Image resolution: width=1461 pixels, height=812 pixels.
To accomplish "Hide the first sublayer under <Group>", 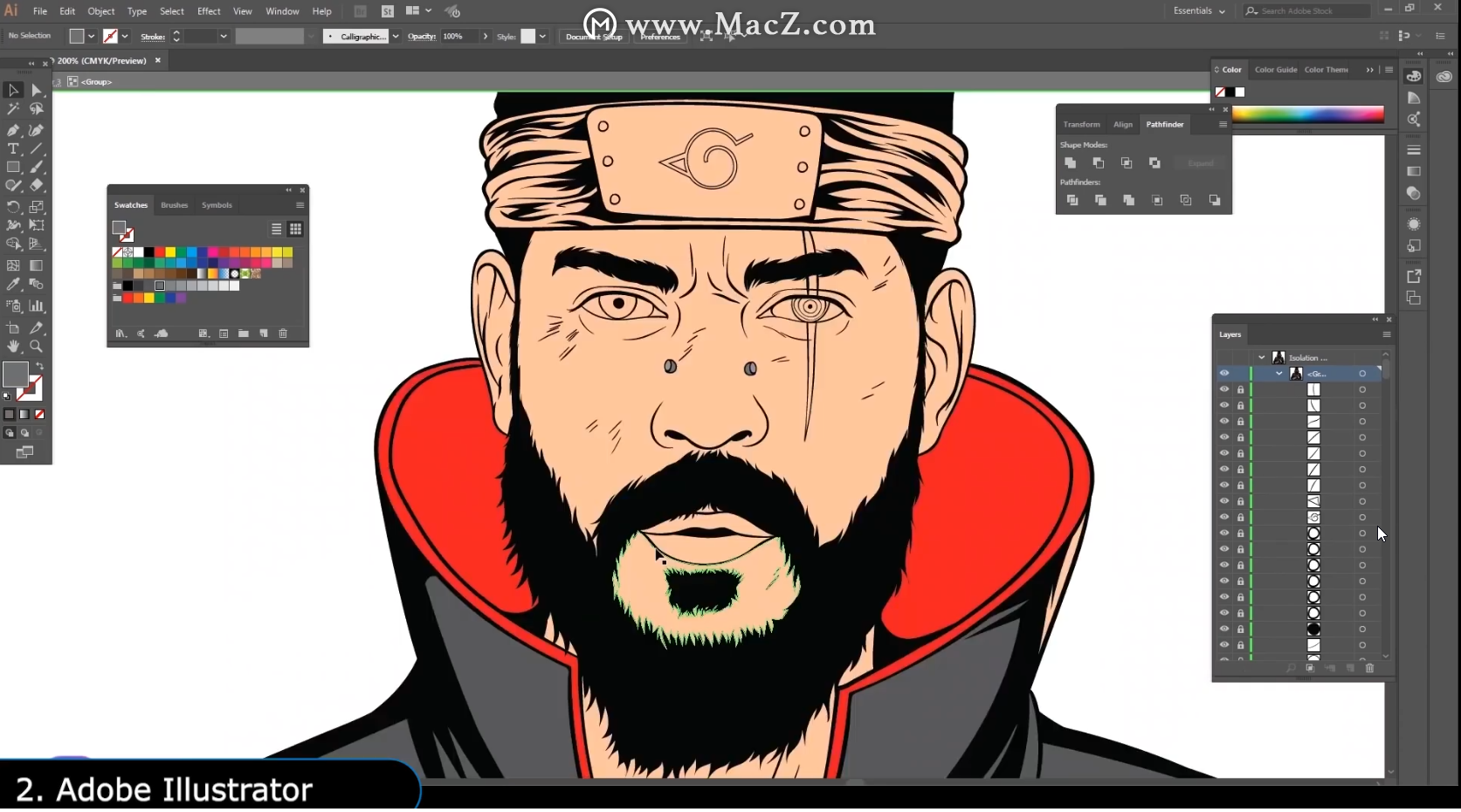I will pyautogui.click(x=1224, y=389).
